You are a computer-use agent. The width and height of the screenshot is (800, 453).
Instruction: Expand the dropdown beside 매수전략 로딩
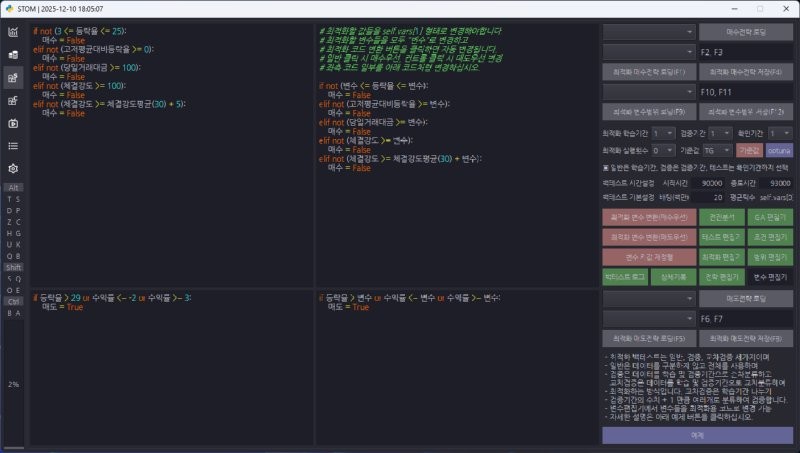[x=648, y=31]
